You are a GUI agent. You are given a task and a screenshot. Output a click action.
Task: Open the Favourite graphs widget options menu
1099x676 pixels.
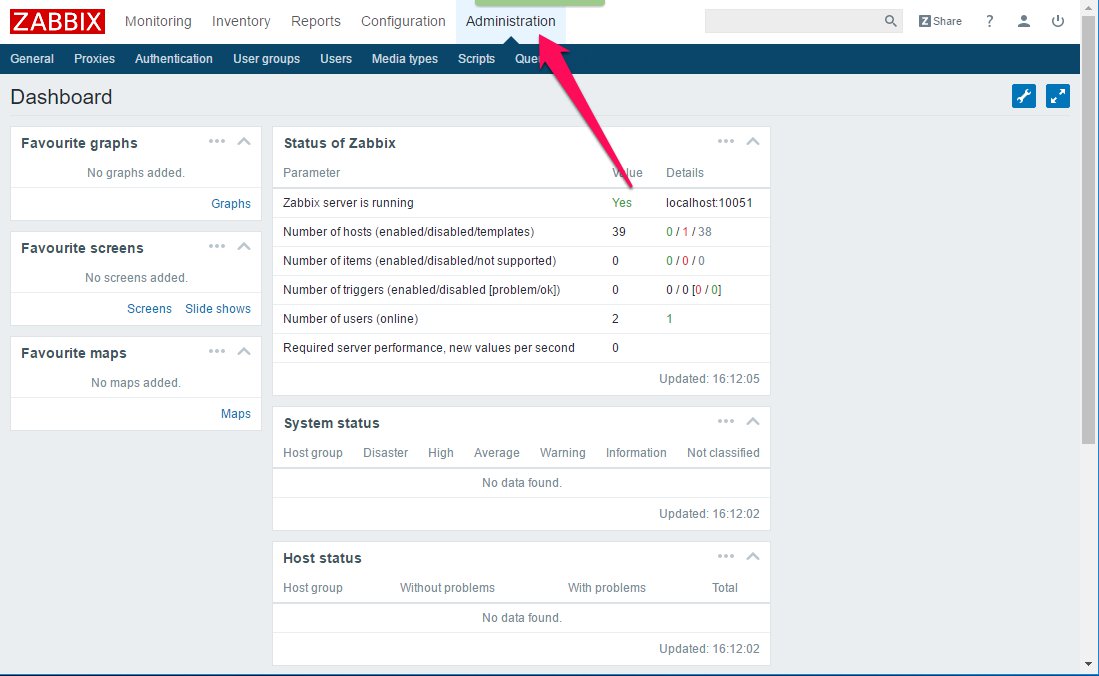coord(217,142)
